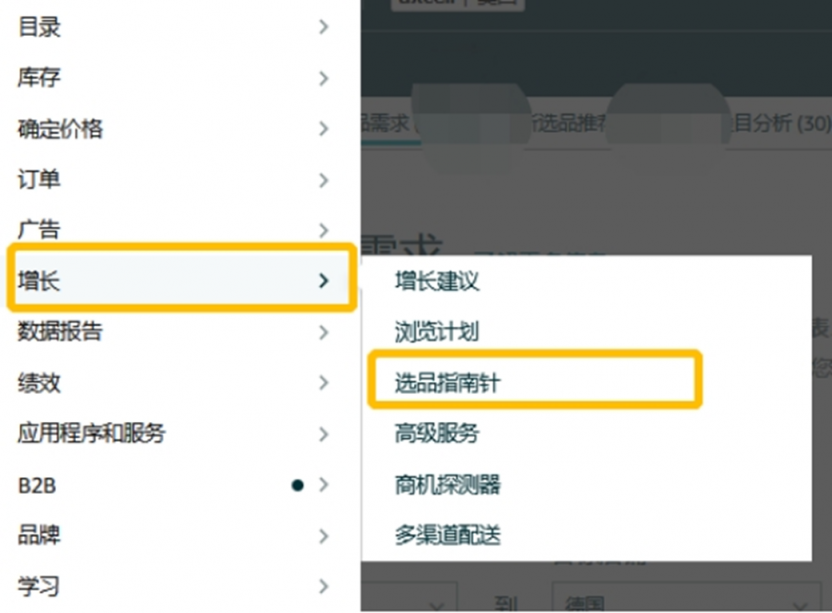Click the chevron next to 数据报告

tap(324, 332)
